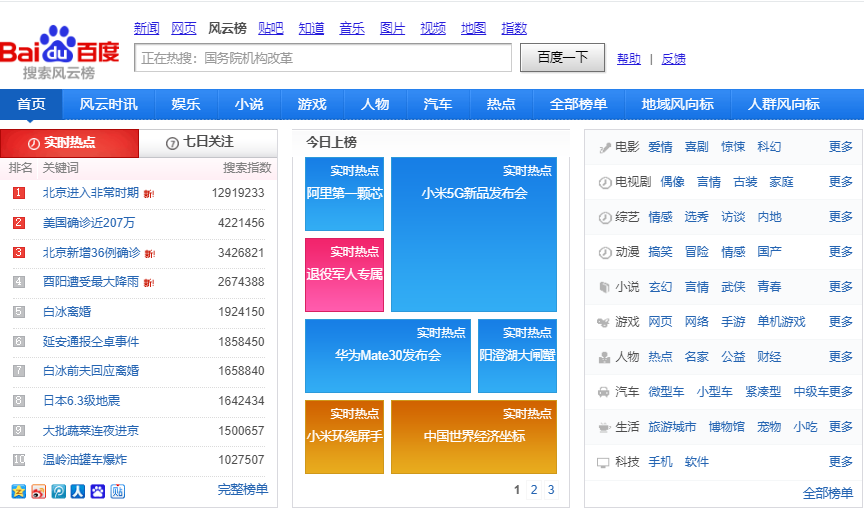
Task: Go to page 3 of 今日上榜
Action: coord(551,490)
